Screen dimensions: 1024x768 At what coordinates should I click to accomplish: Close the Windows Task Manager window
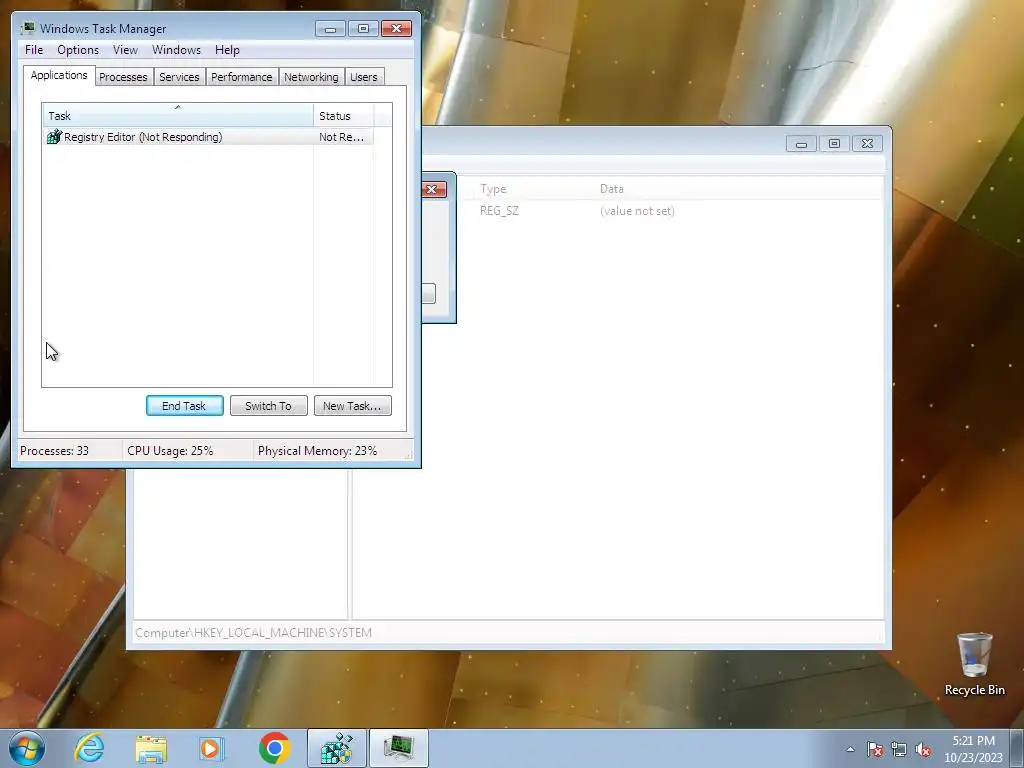pyautogui.click(x=396, y=29)
